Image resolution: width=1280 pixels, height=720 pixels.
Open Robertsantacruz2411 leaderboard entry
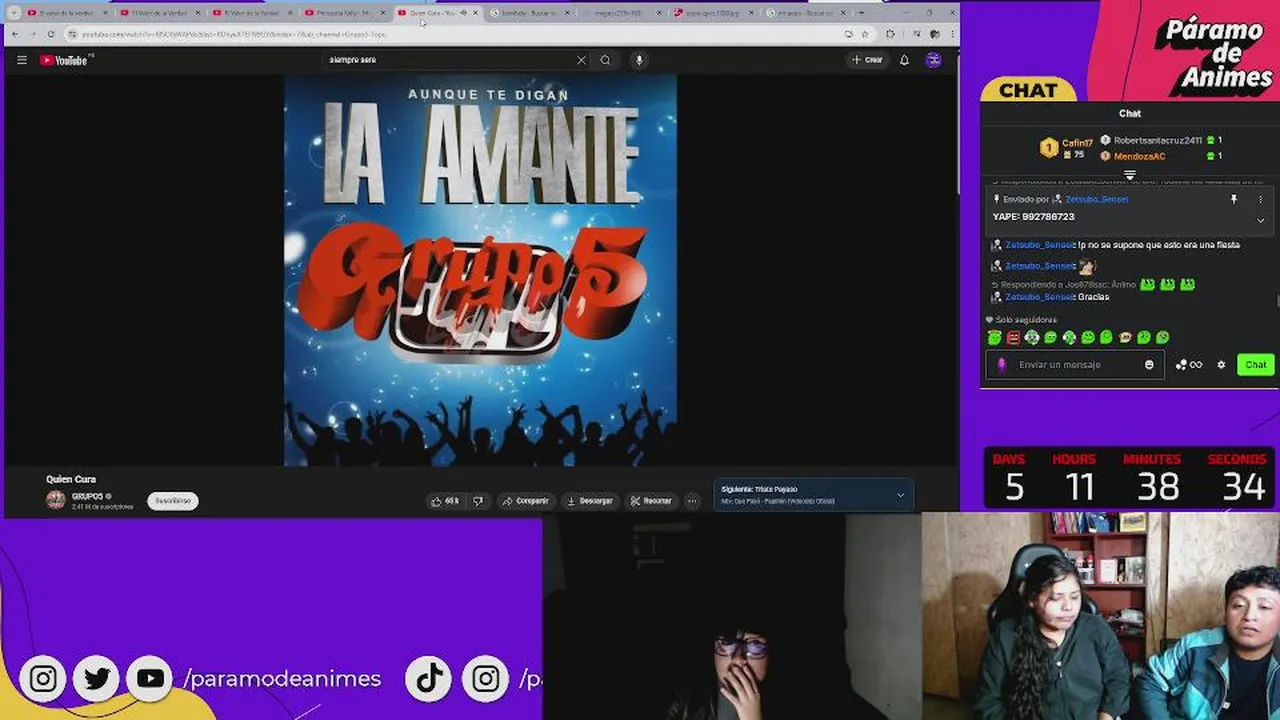(x=1160, y=141)
